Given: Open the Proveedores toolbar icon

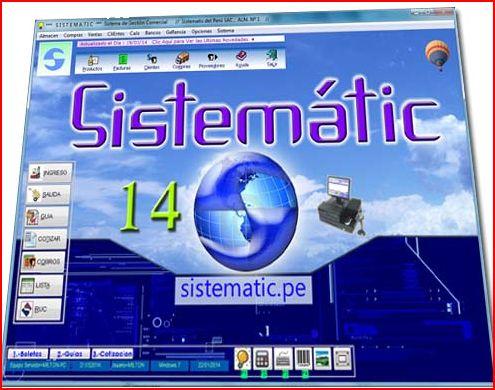Looking at the screenshot, I should [212, 60].
